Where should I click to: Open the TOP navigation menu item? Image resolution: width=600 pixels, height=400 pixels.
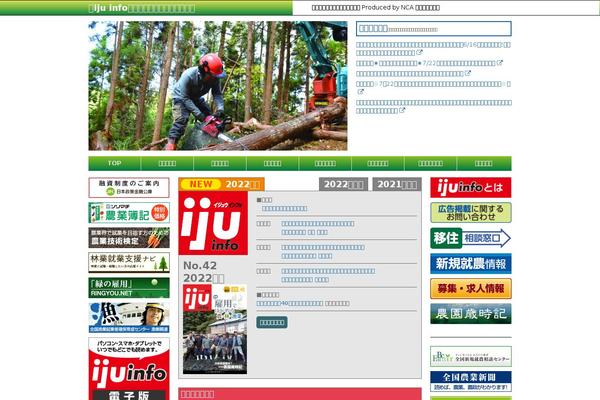coord(114,163)
